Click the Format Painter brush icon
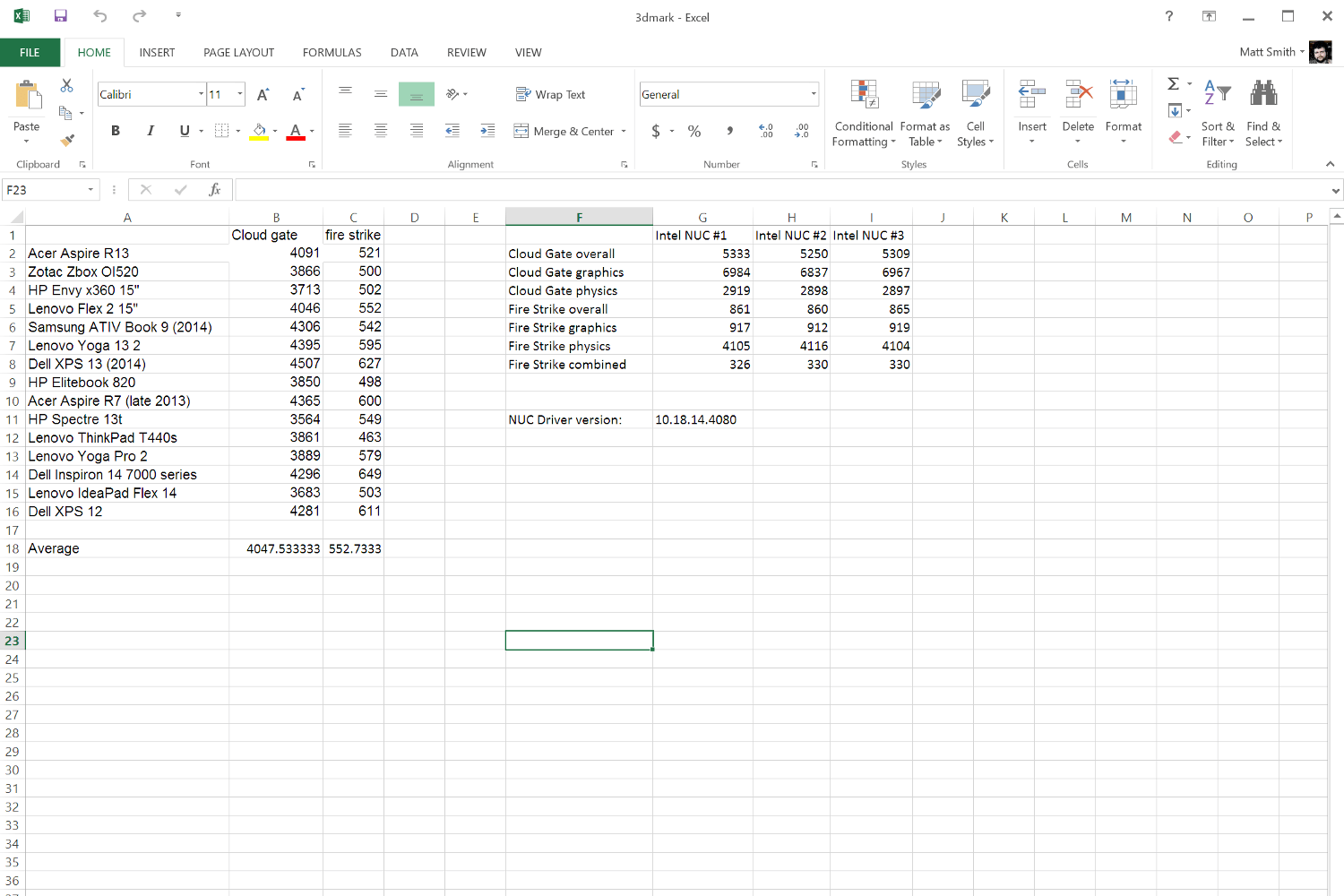Image resolution: width=1344 pixels, height=896 pixels. click(x=66, y=140)
